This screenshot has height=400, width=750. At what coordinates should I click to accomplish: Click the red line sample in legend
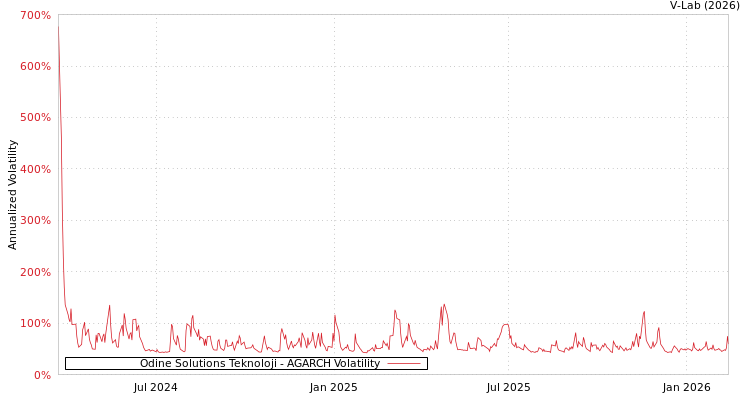click(404, 364)
